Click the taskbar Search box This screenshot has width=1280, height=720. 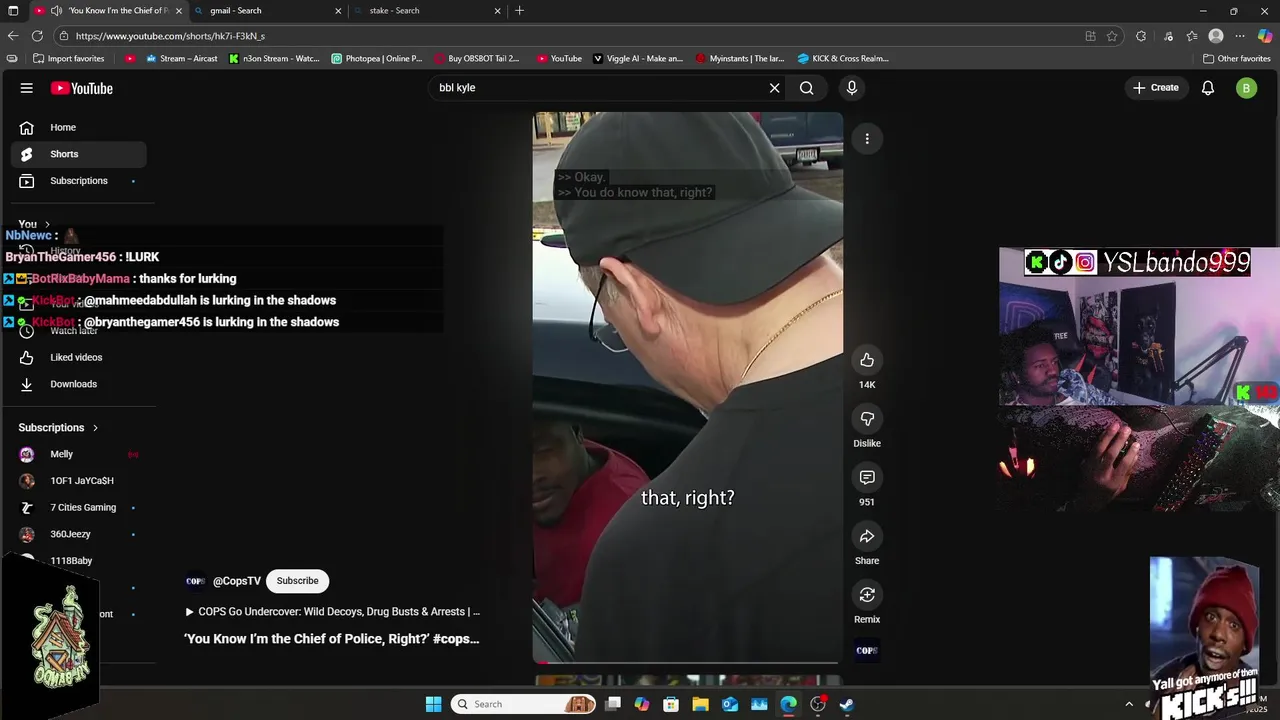tap(524, 704)
